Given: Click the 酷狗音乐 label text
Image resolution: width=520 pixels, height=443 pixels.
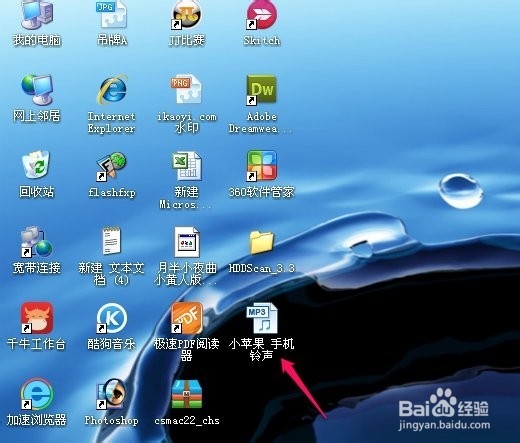Looking at the screenshot, I should click(111, 344).
